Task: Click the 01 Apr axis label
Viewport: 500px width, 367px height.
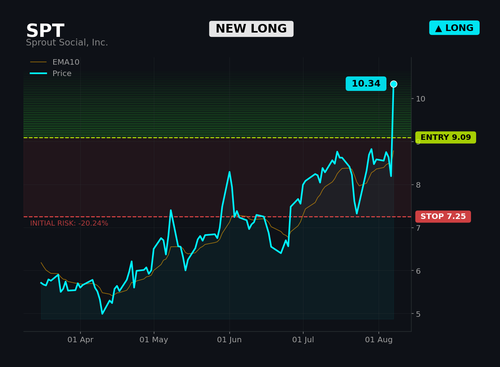Action: pyautogui.click(x=80, y=340)
